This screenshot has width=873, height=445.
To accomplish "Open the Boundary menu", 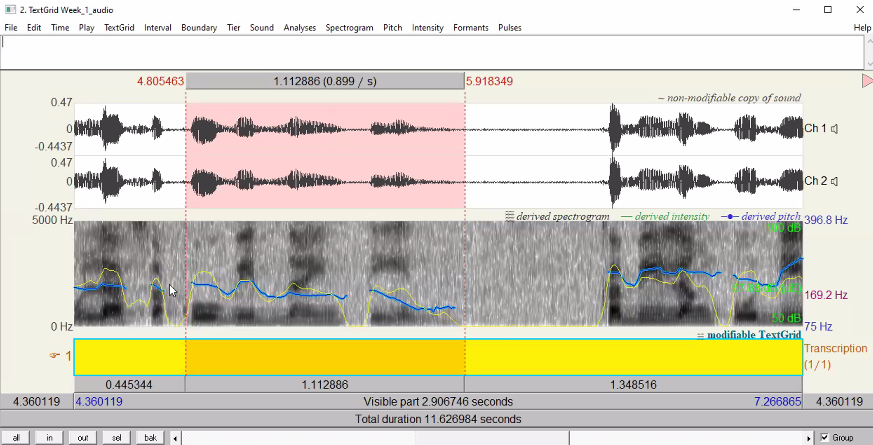I will click(x=199, y=28).
